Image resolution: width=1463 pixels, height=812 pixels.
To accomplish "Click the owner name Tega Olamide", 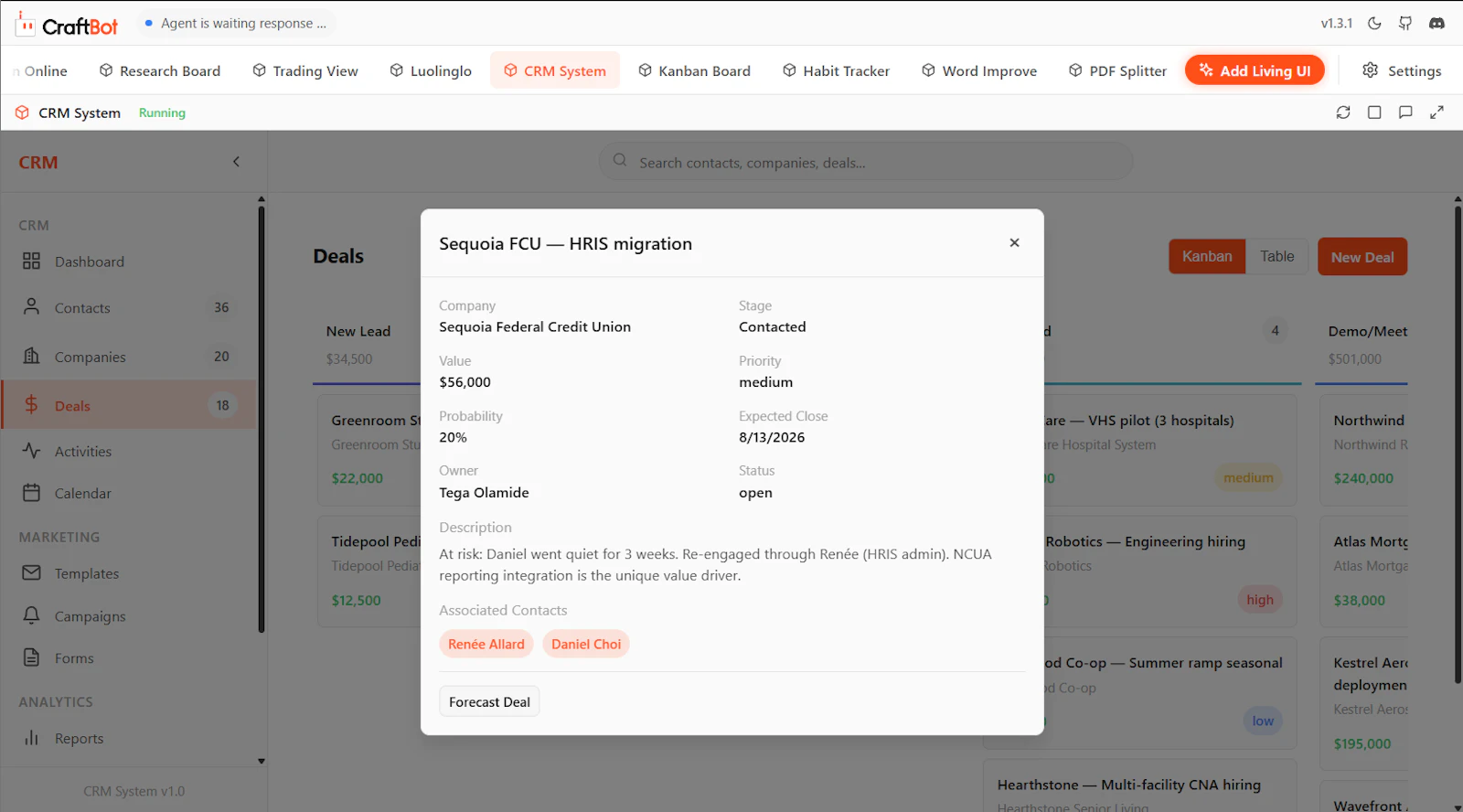I will coord(484,492).
